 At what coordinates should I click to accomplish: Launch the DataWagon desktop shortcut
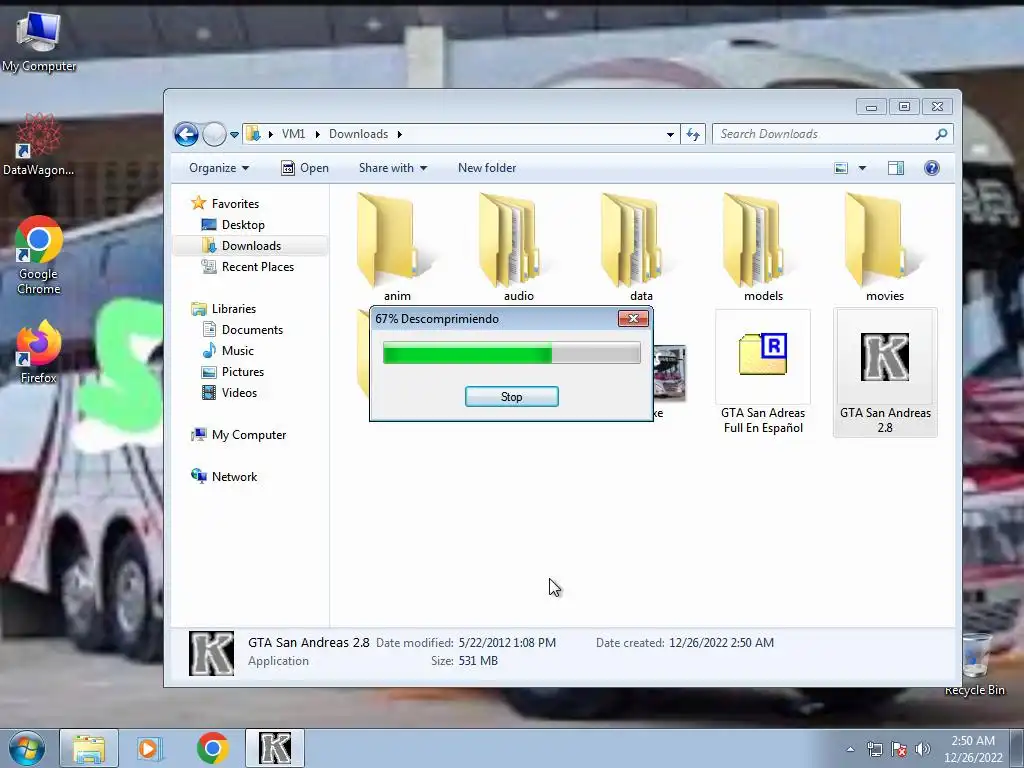(x=39, y=145)
